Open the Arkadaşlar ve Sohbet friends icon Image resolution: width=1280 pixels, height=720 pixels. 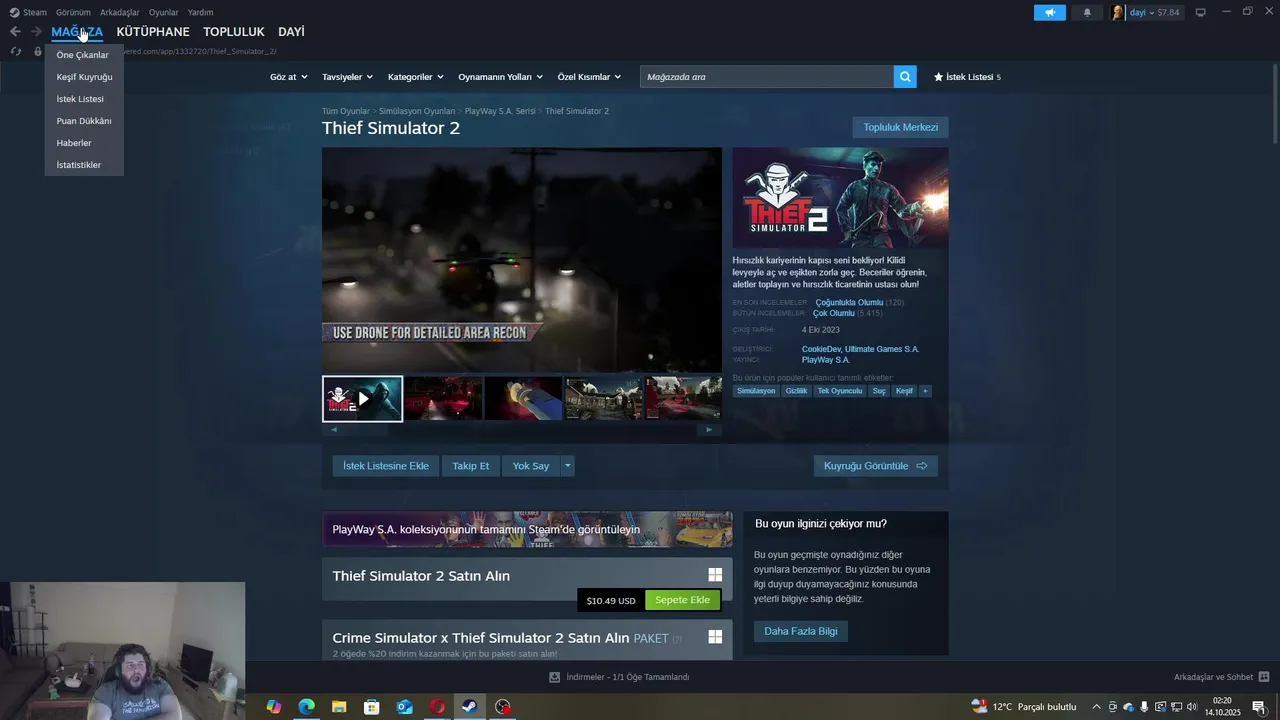click(x=1264, y=677)
